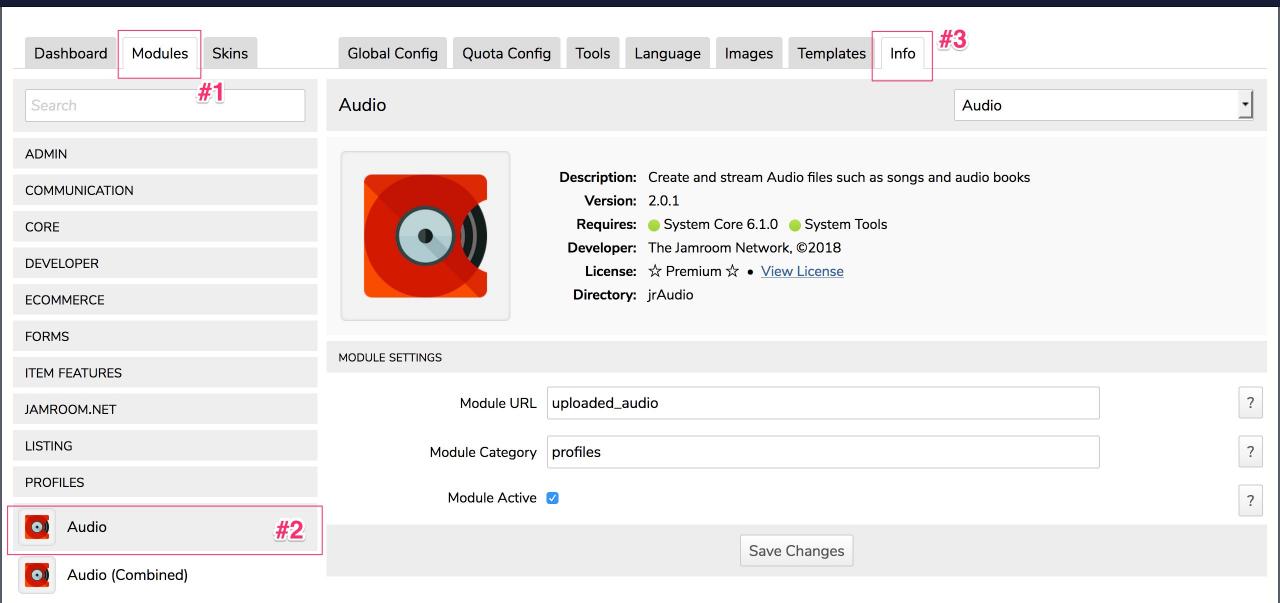Focus the Module URL text field
Screen dimensions: 1280x603
(x=822, y=403)
